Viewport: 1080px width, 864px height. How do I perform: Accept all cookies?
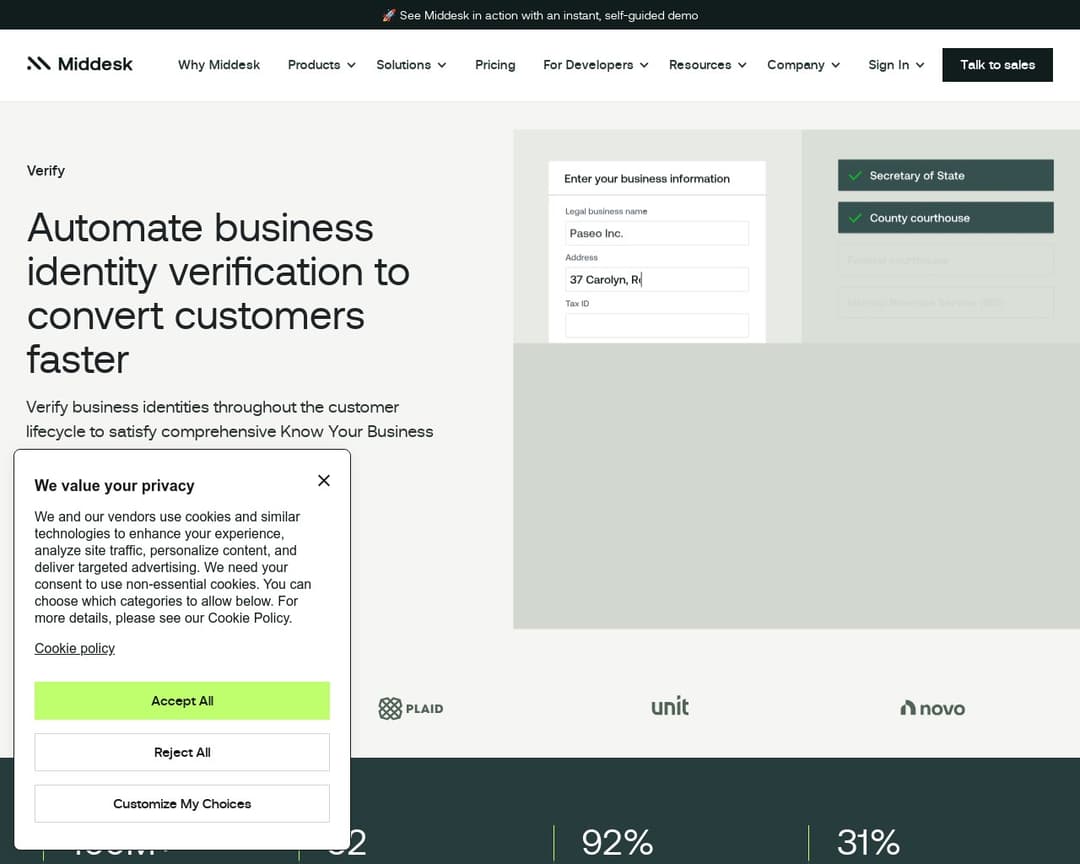point(182,701)
